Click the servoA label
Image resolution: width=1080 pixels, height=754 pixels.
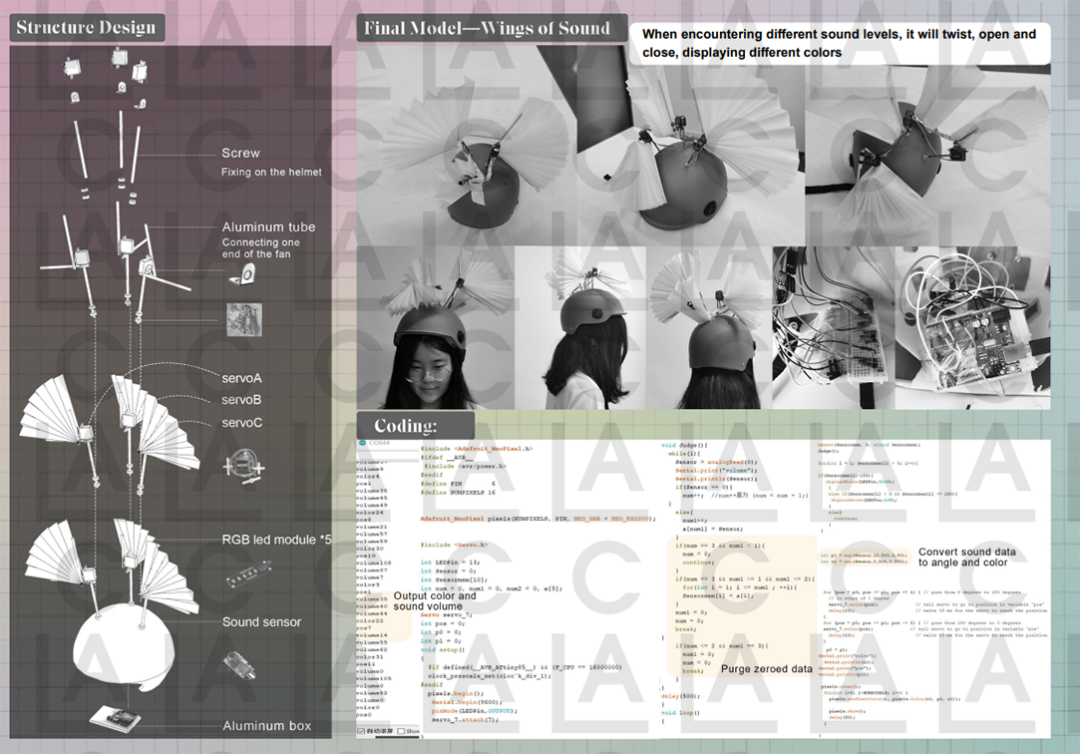[x=242, y=378]
